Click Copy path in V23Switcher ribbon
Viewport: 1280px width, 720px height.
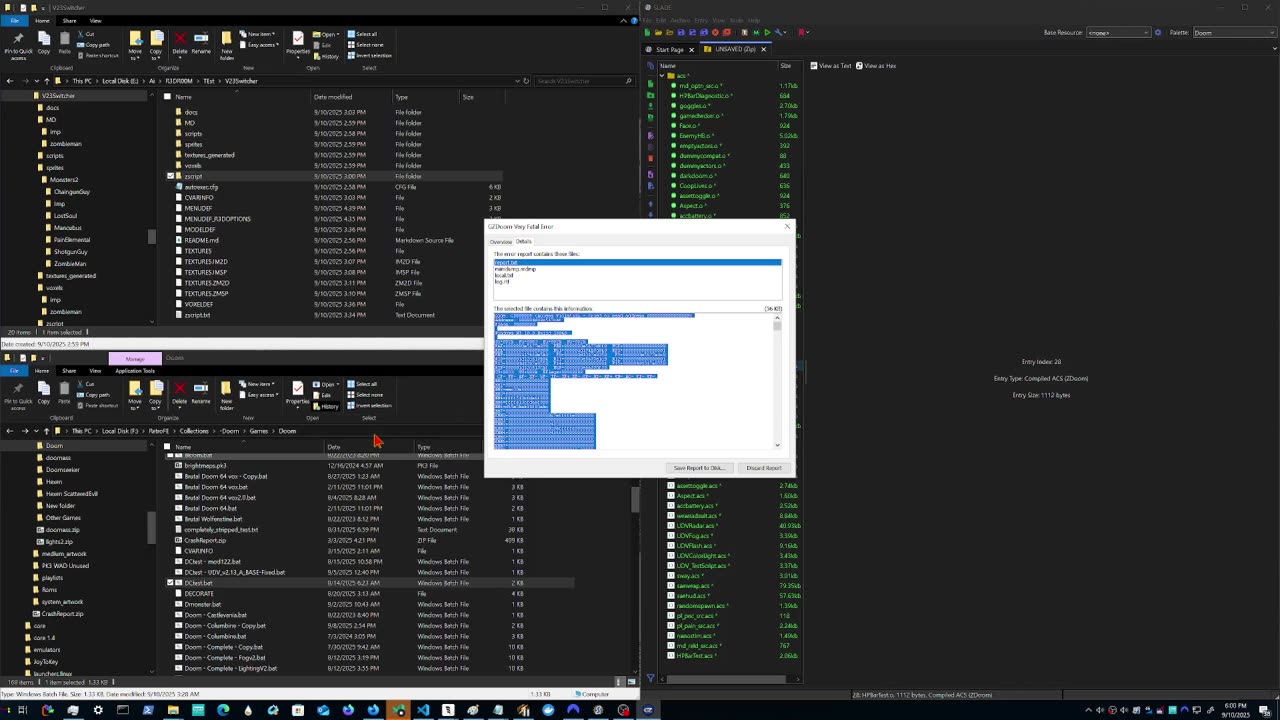coord(95,45)
